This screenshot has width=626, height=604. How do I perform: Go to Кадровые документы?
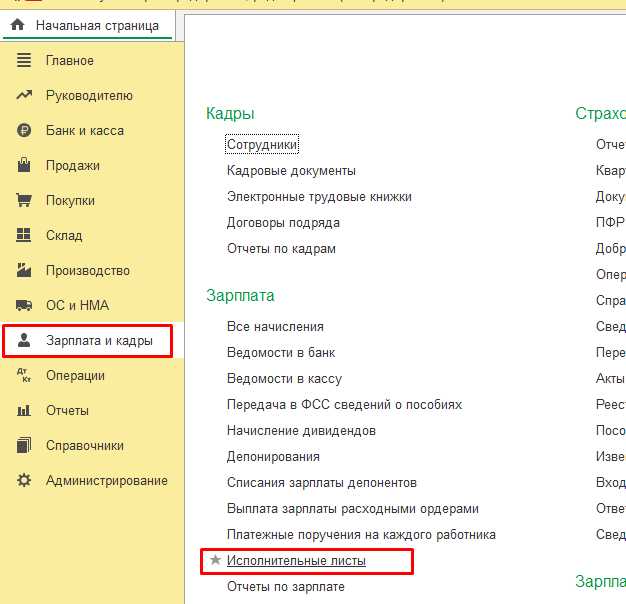[291, 171]
